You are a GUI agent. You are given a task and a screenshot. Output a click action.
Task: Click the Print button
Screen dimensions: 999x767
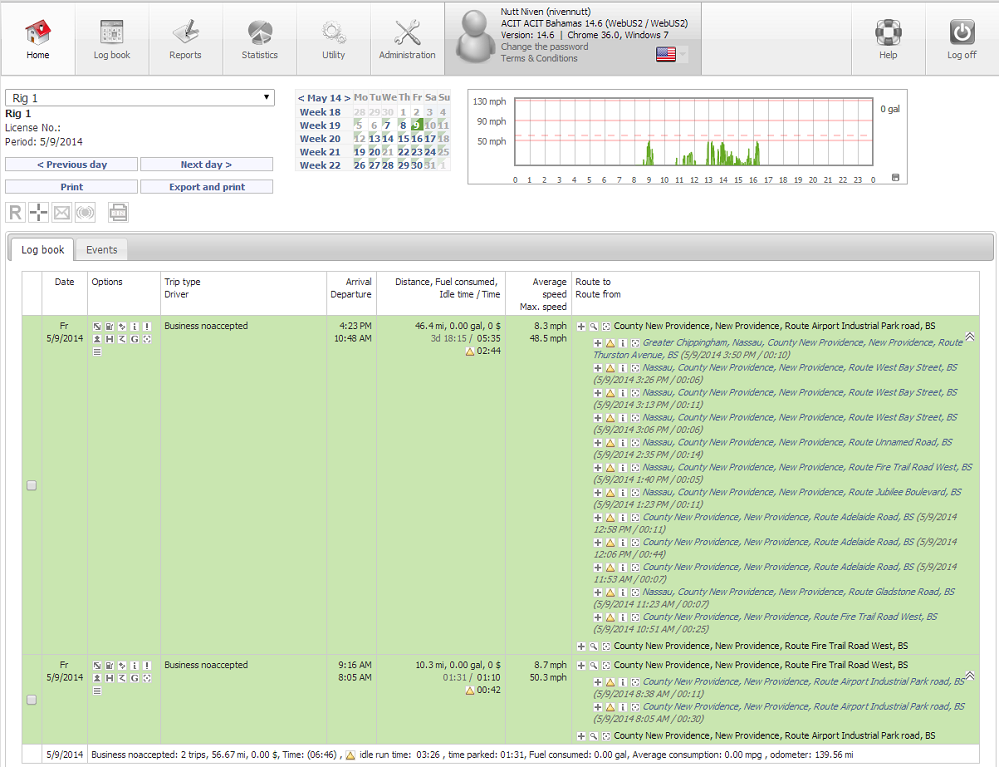[71, 187]
